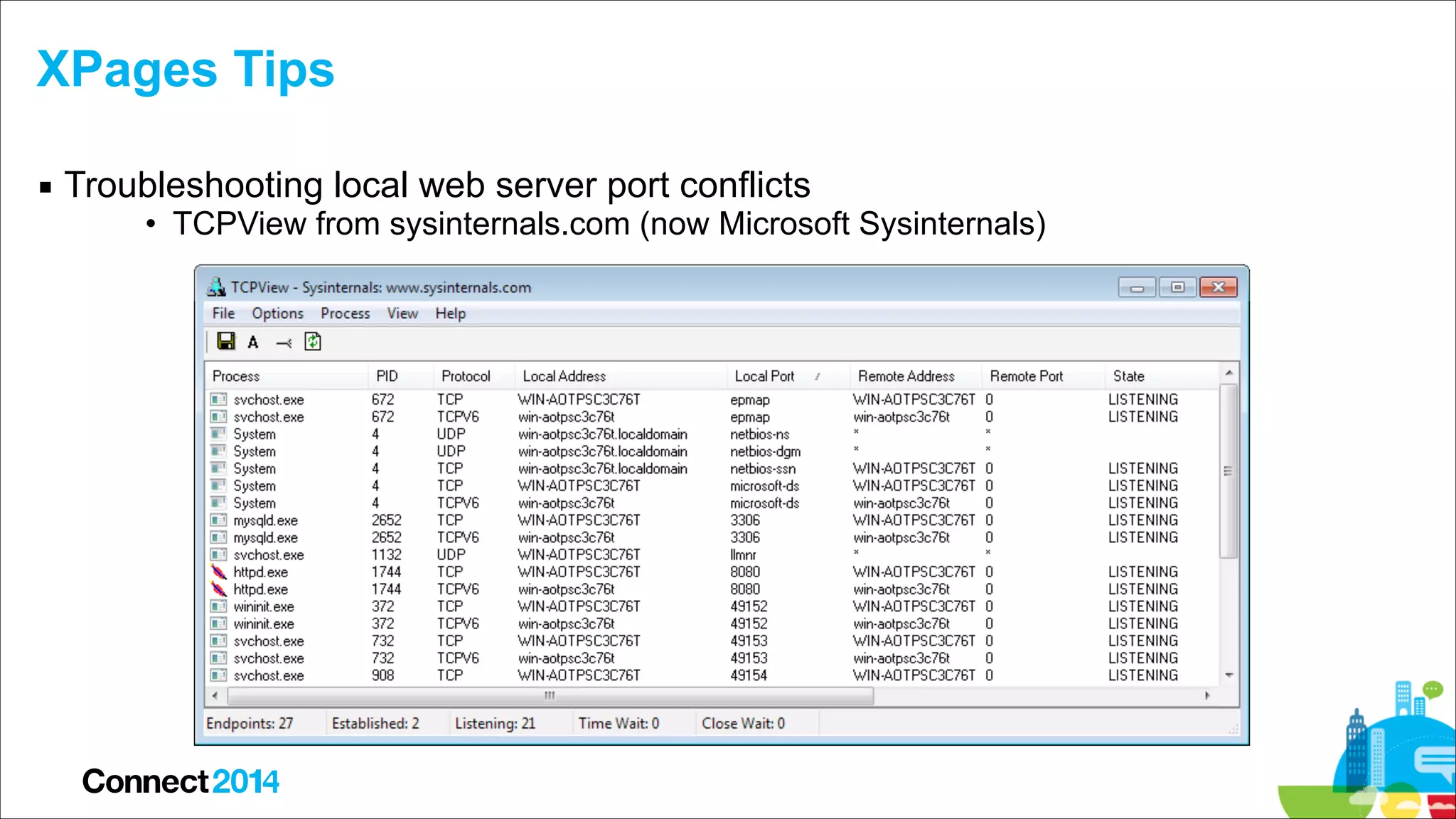Minimize the TCPView window
1456x819 pixels.
1137,287
